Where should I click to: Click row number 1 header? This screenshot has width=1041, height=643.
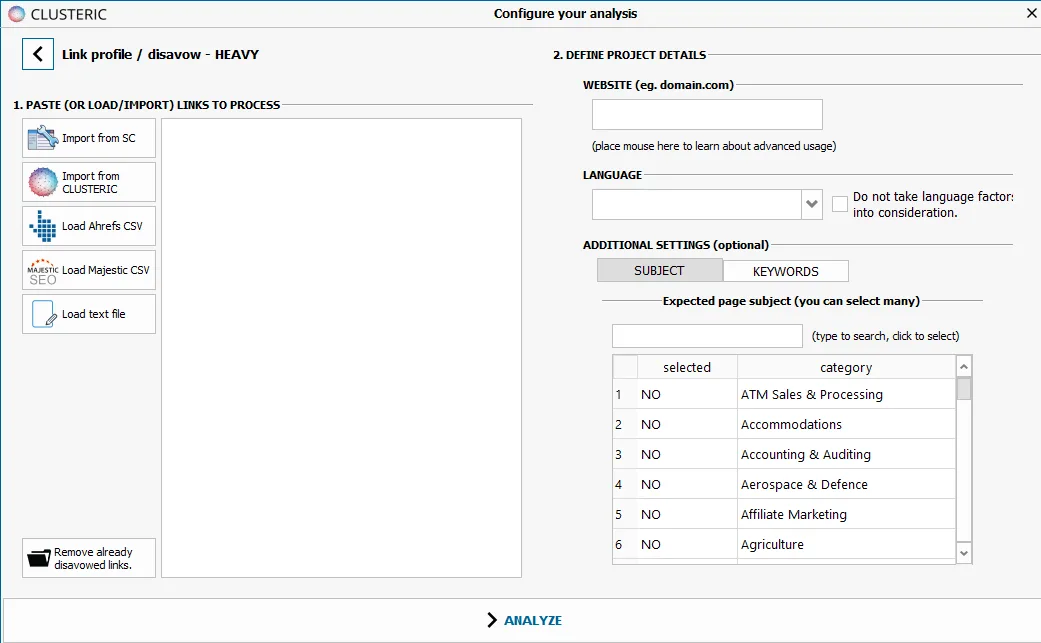click(625, 394)
